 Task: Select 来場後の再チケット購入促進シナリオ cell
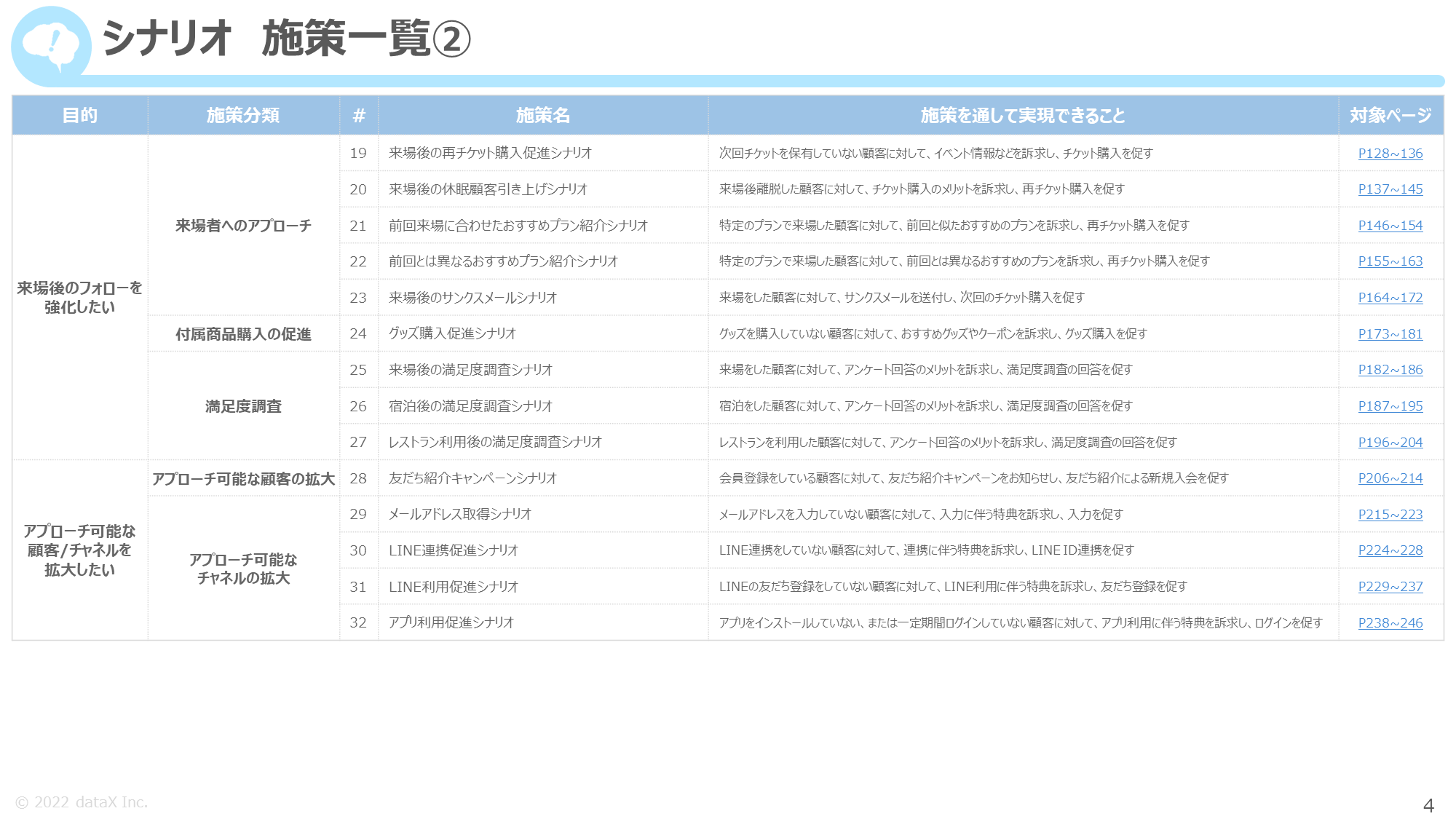[x=543, y=153]
